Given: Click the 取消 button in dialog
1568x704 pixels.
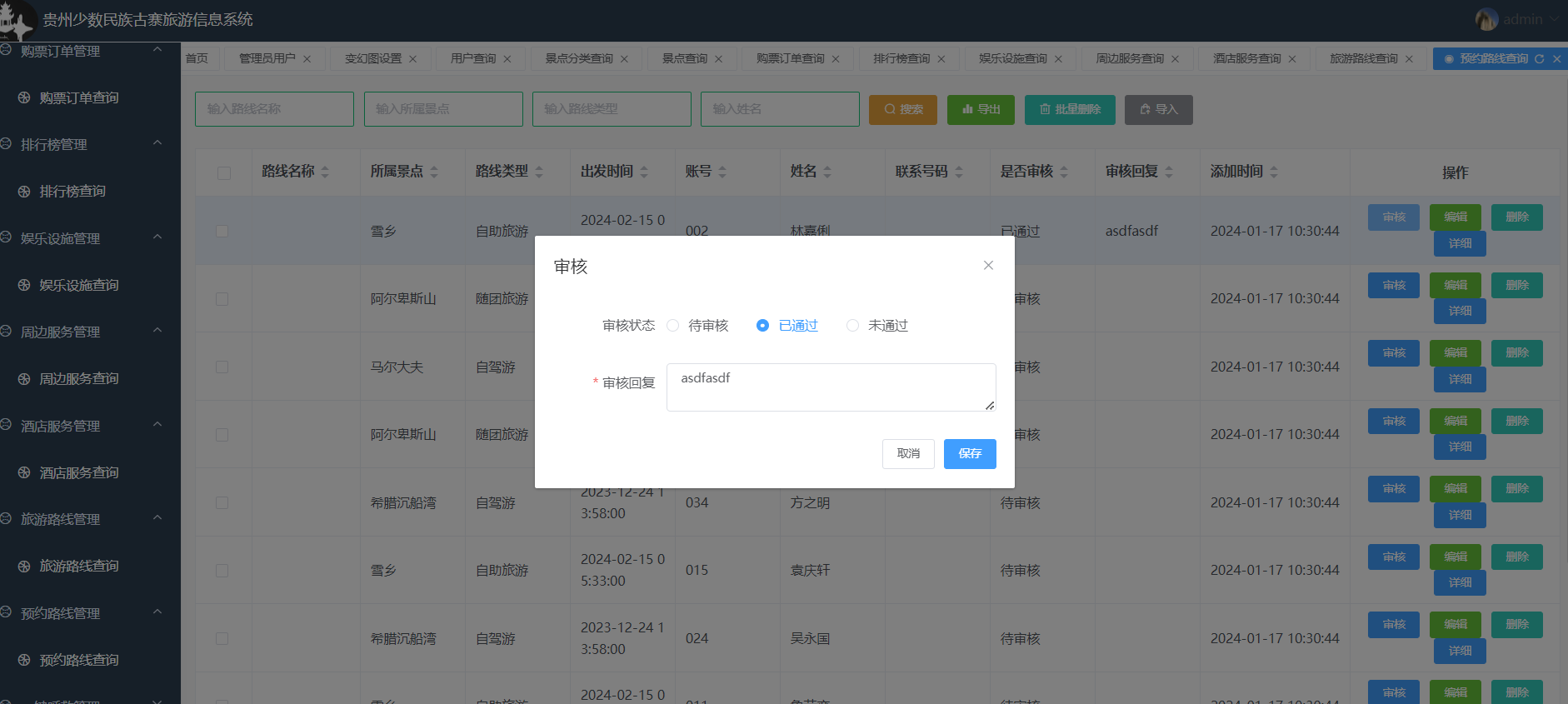Looking at the screenshot, I should [908, 454].
